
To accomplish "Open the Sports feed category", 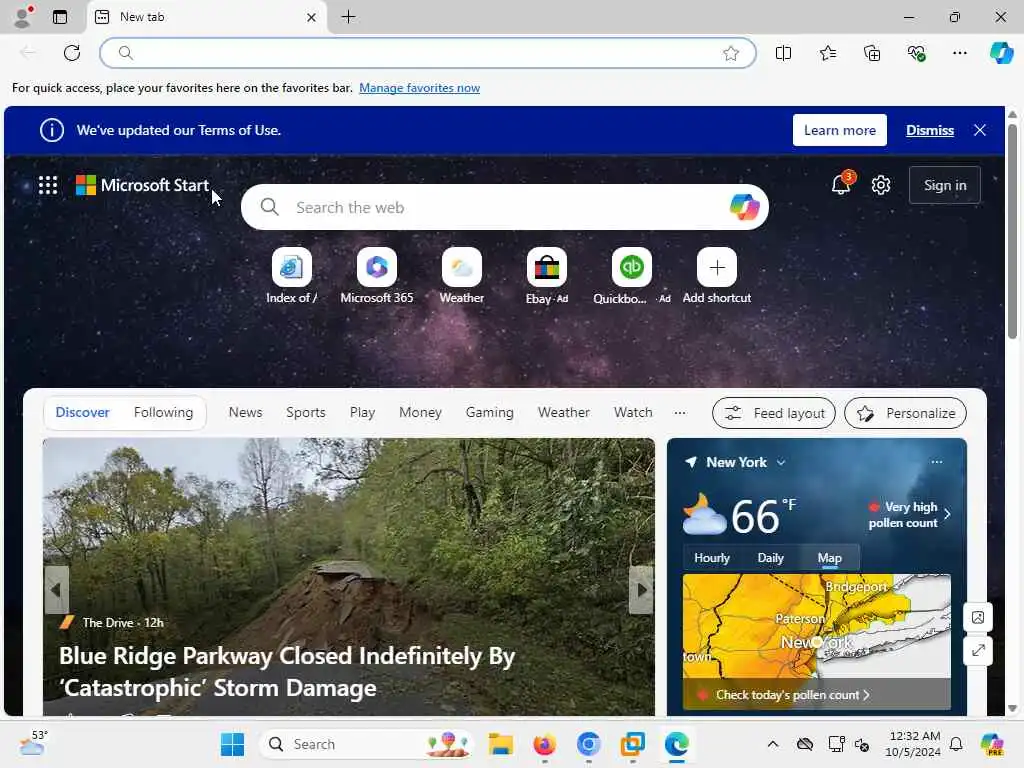I will [306, 413].
